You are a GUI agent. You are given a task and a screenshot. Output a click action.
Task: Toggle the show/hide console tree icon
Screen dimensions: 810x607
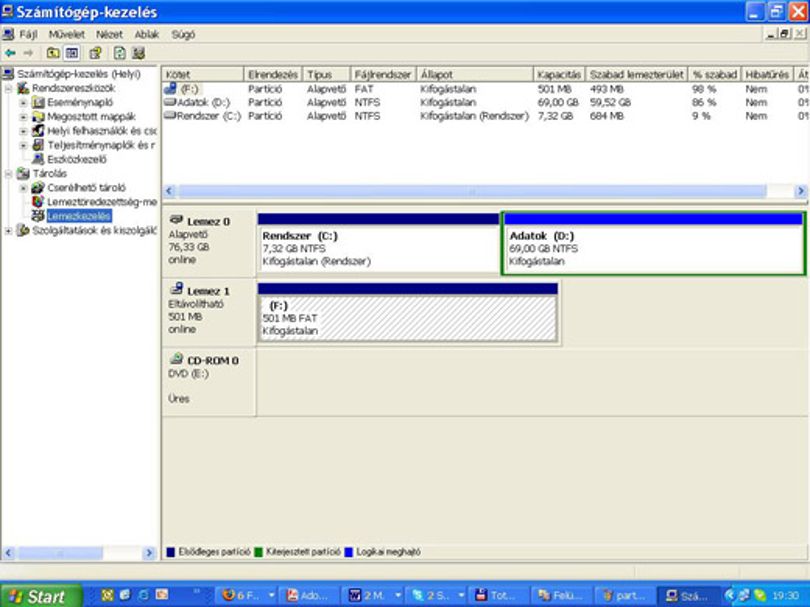coord(72,53)
